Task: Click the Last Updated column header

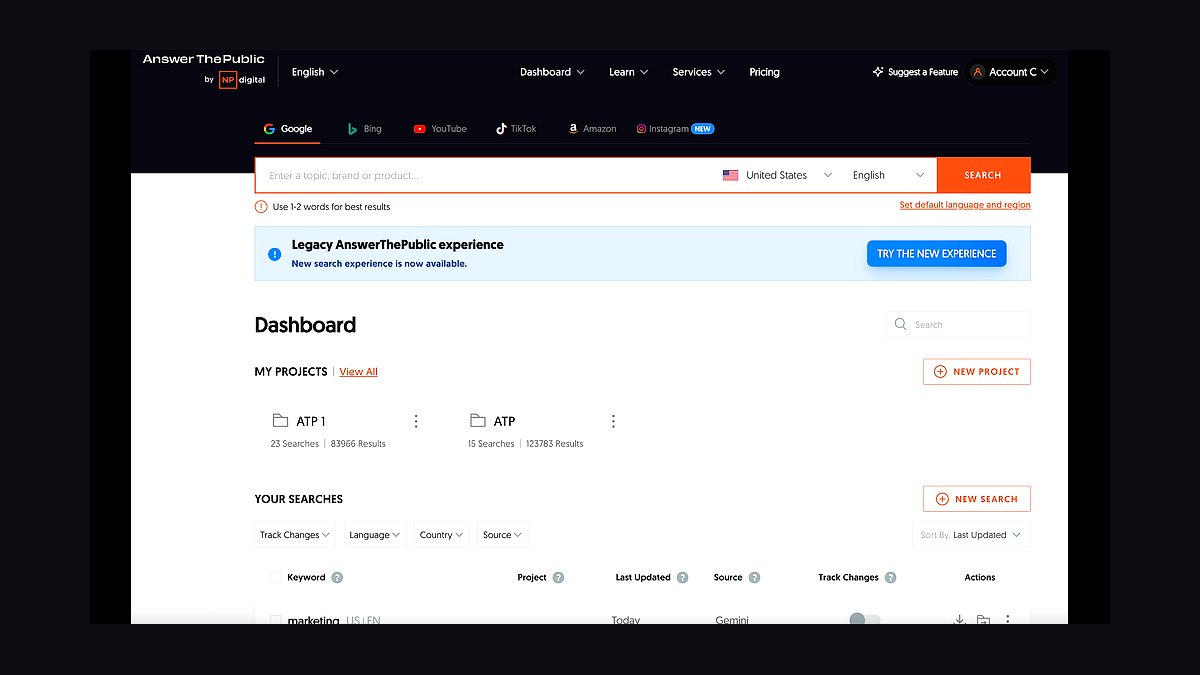Action: (x=643, y=577)
